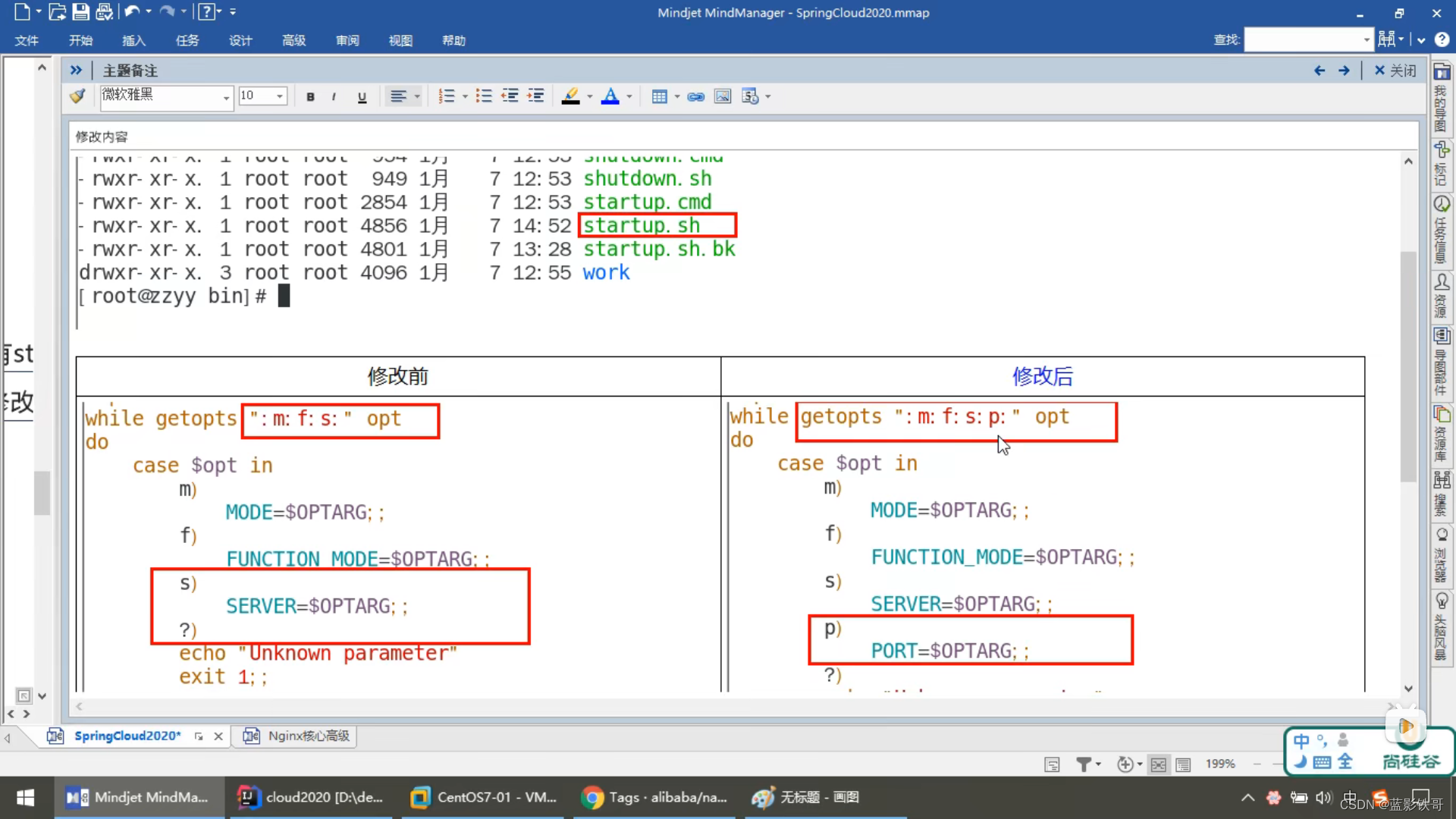The width and height of the screenshot is (1456, 819).
Task: Open font color picker arrow
Action: (x=629, y=96)
